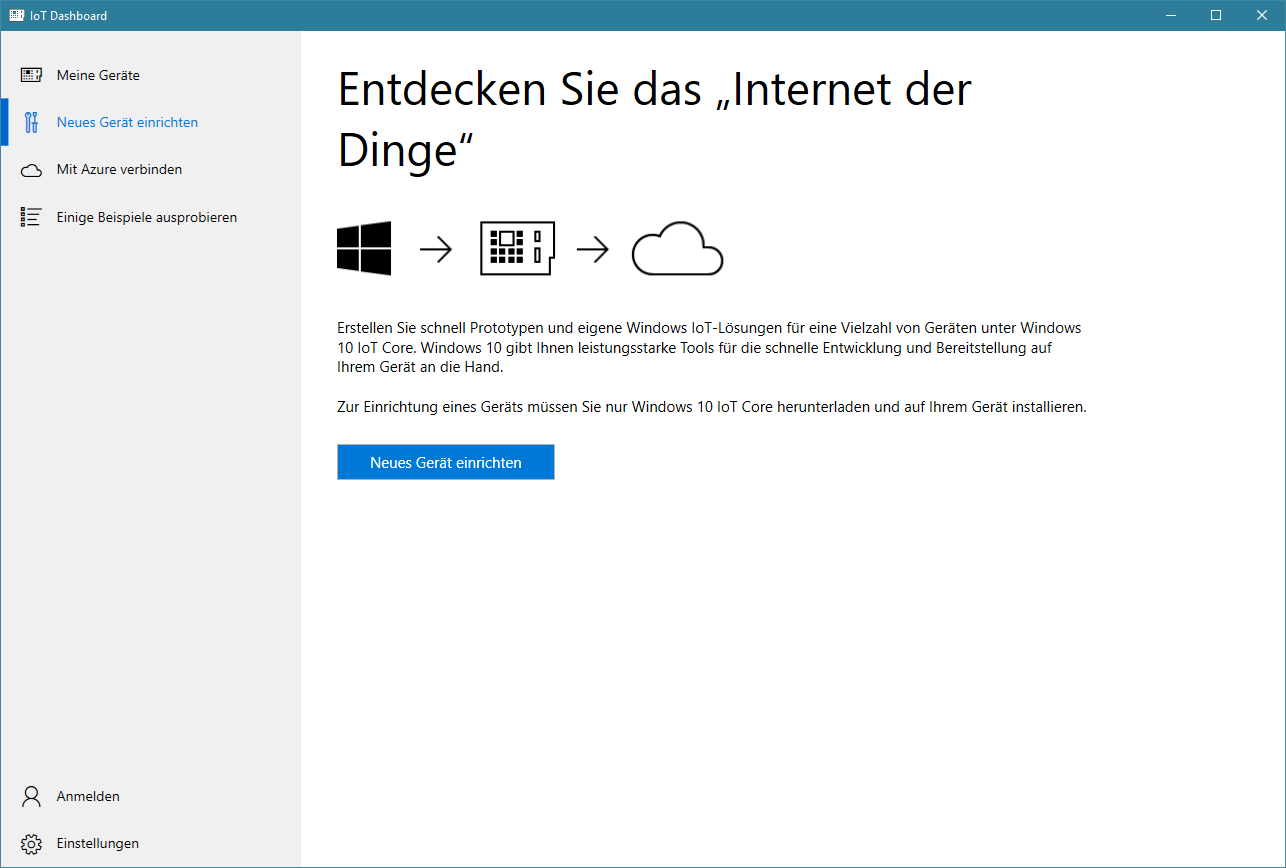Select Neues Gerät einrichten in the sidebar

tap(127, 122)
